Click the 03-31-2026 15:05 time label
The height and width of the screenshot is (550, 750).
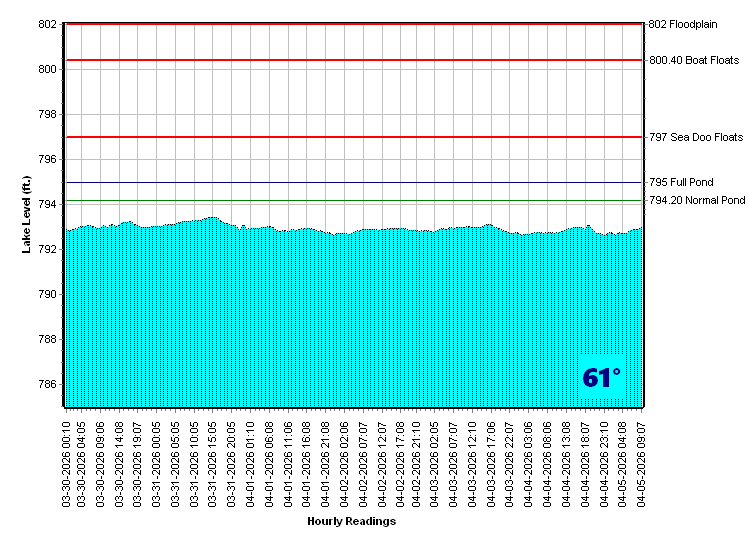pyautogui.click(x=215, y=461)
